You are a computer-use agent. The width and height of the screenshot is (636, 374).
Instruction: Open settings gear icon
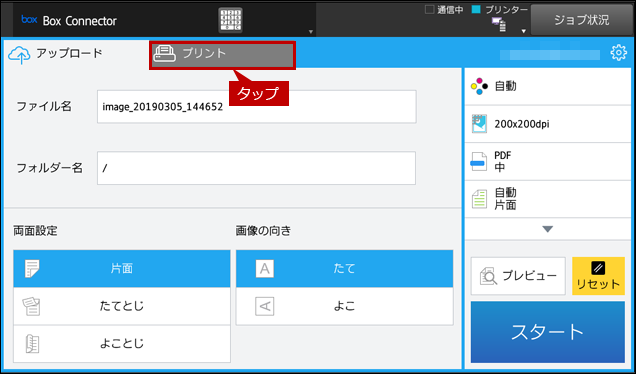click(x=619, y=53)
